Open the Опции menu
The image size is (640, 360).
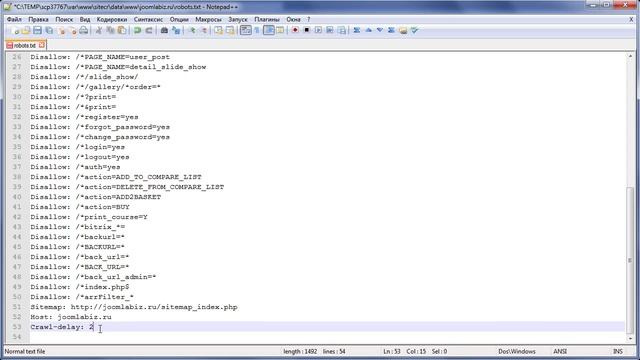tap(179, 19)
